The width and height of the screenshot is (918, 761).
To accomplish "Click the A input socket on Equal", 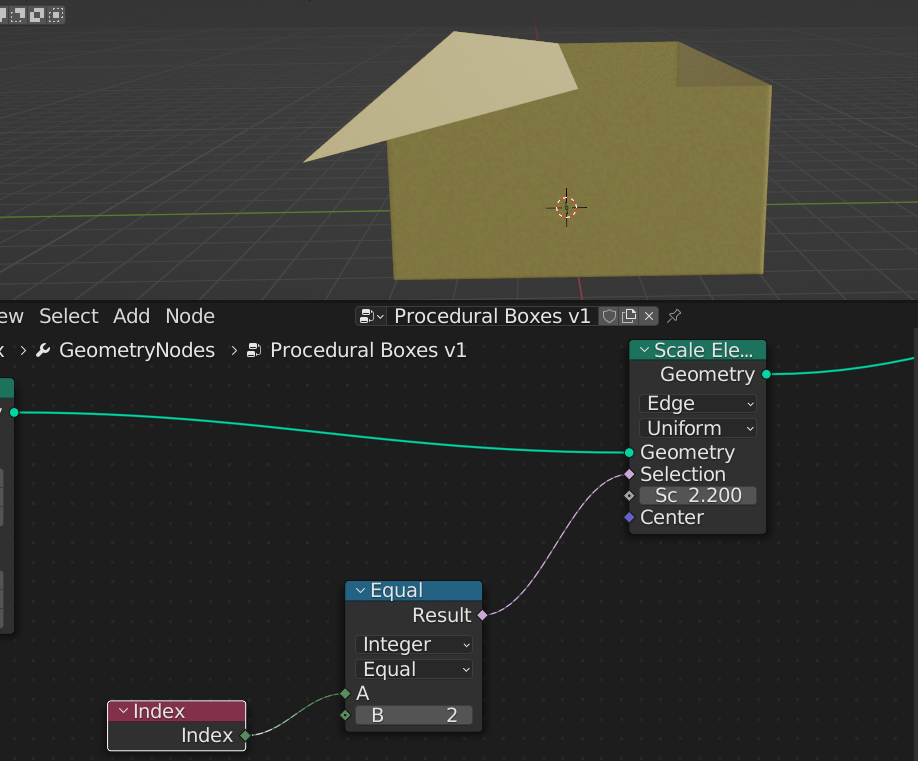I will [345, 694].
